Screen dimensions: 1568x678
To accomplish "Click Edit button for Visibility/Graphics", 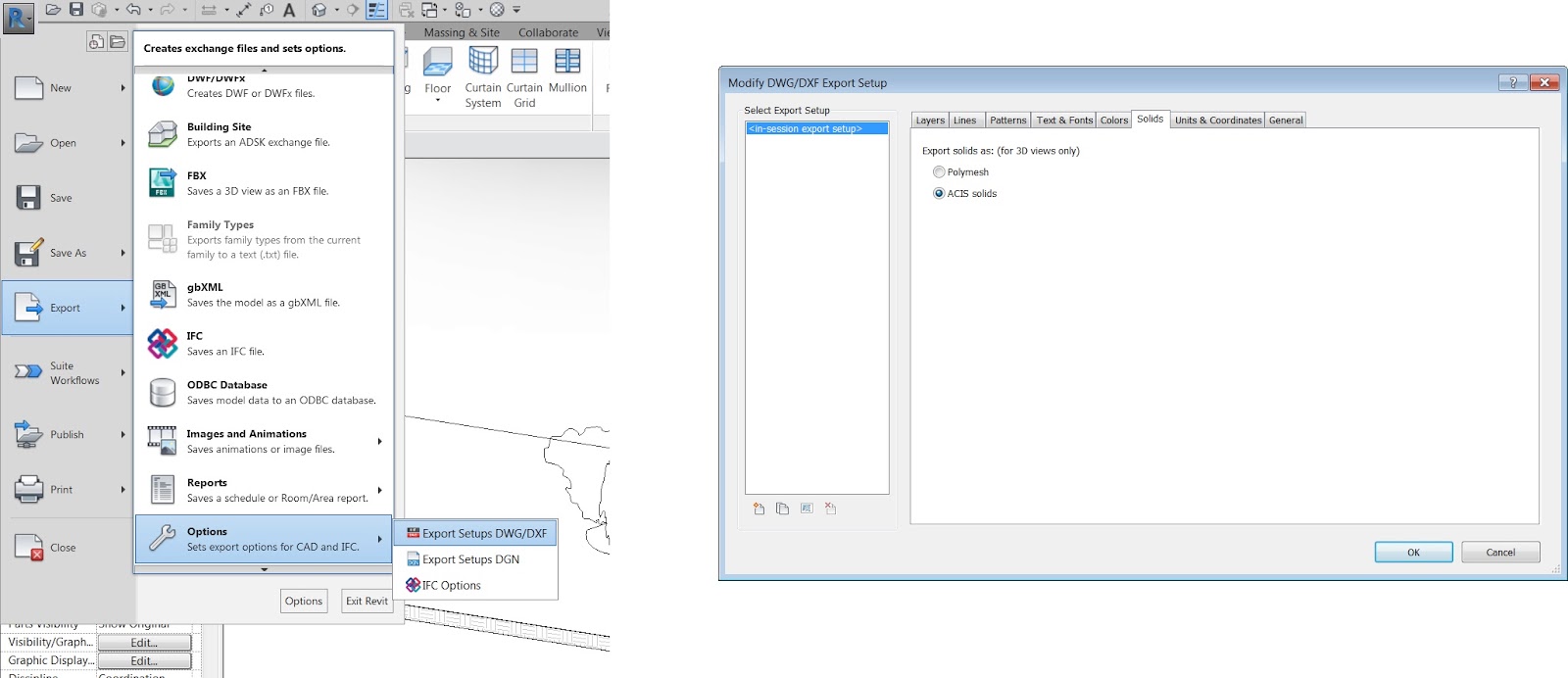I will pyautogui.click(x=144, y=643).
